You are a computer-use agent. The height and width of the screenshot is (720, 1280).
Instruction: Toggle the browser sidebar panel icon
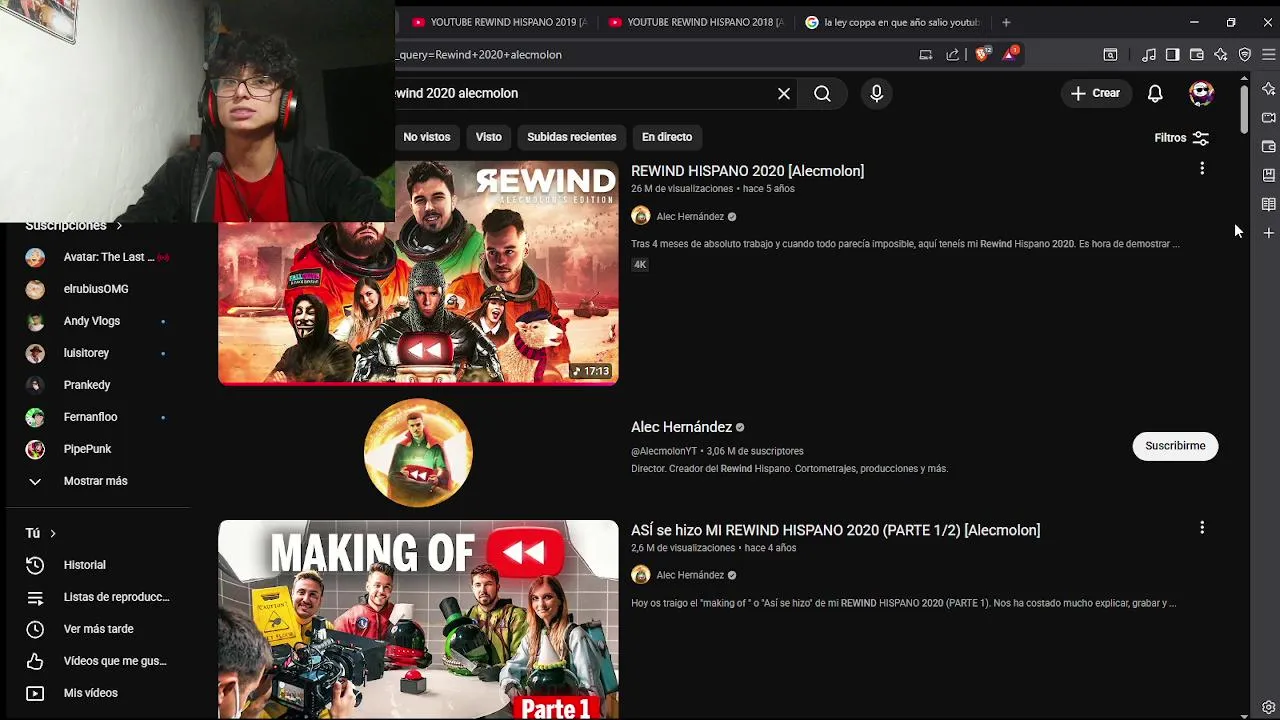[1172, 55]
